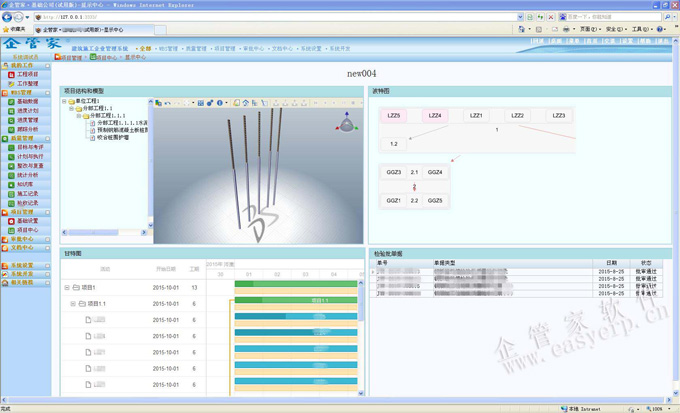Click the 基础数据 sidebar icon
680x413 pixels.
point(10,102)
